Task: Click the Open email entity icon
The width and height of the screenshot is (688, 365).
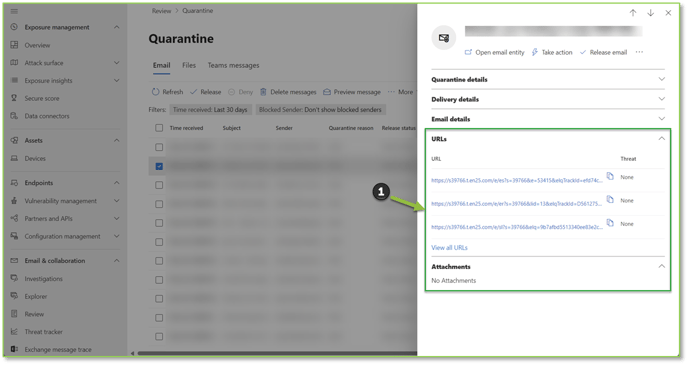Action: pos(468,52)
